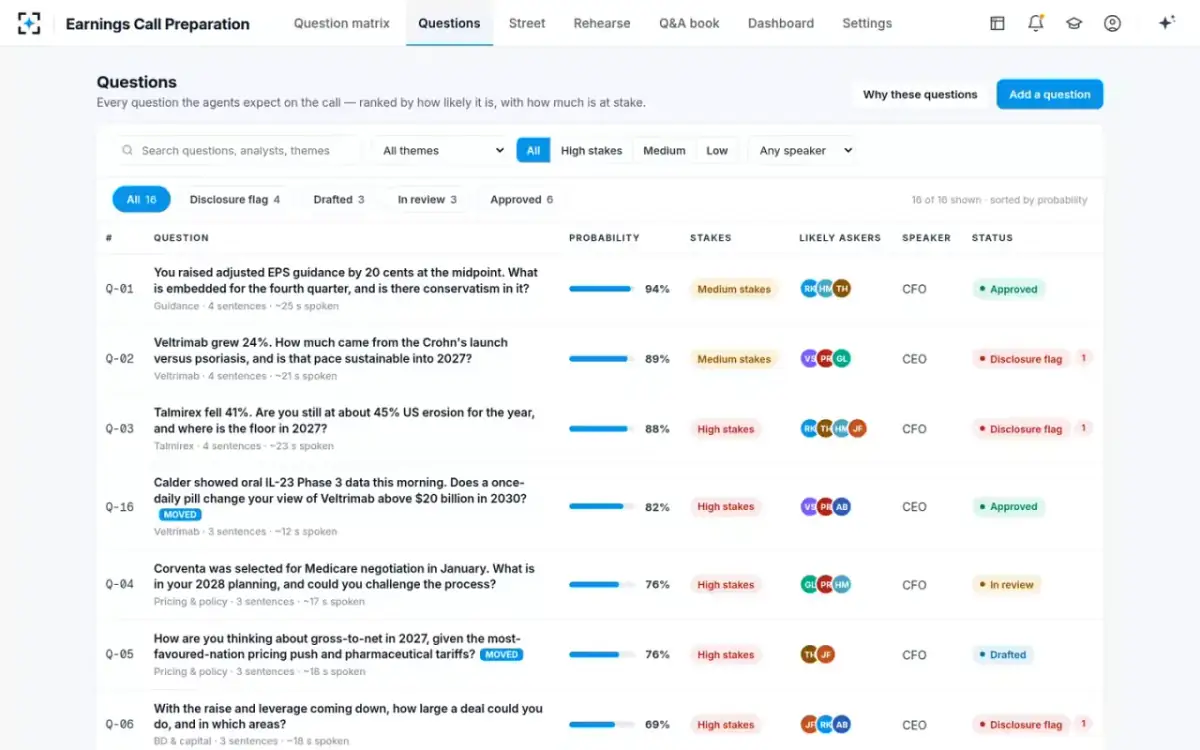The image size is (1200, 750).
Task: Switch to the Question matrix tab
Action: tap(342, 23)
